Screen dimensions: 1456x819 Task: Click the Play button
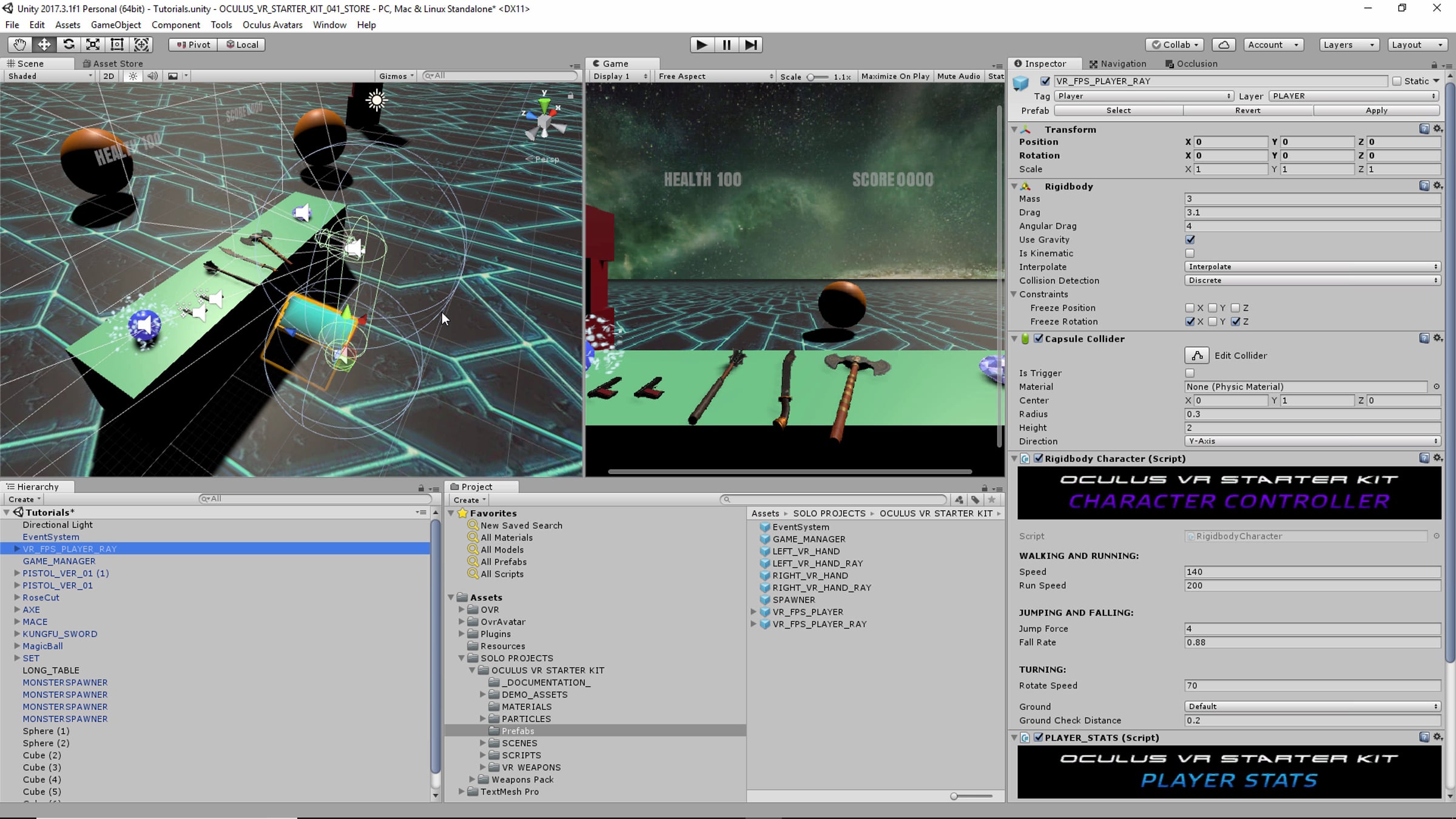[x=701, y=44]
